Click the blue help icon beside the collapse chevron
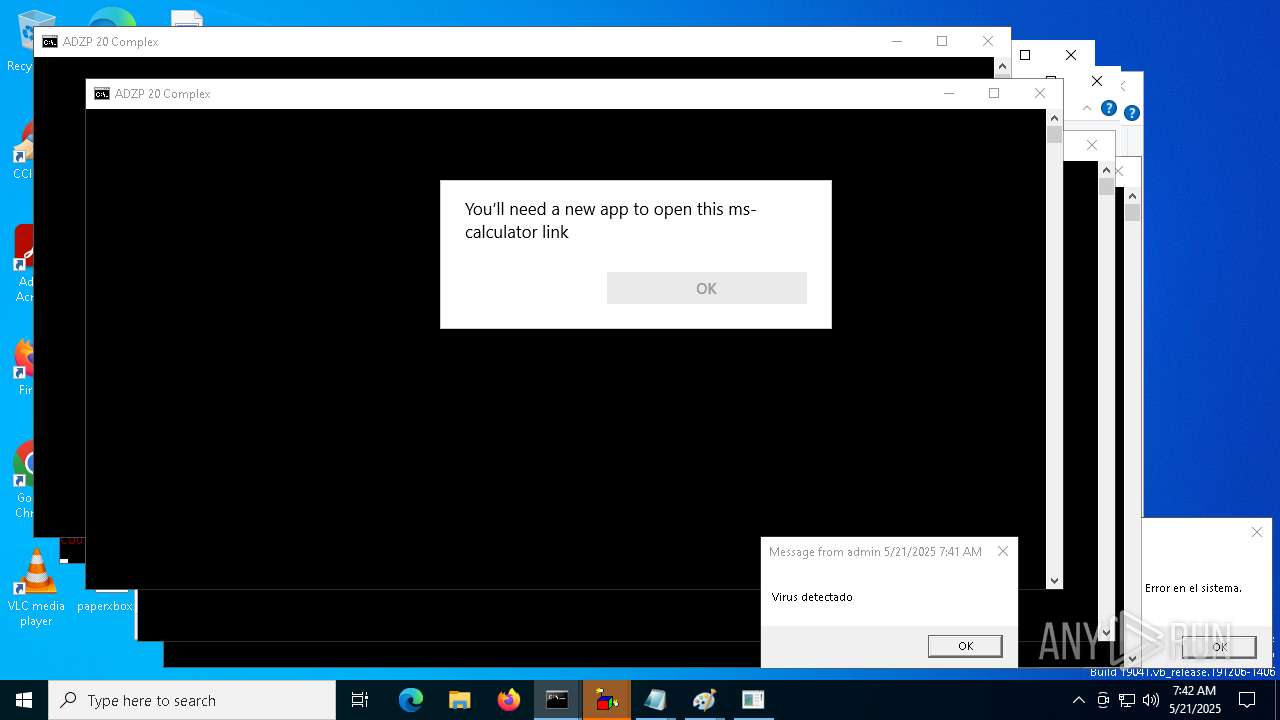The width and height of the screenshot is (1280, 720). tap(1108, 108)
